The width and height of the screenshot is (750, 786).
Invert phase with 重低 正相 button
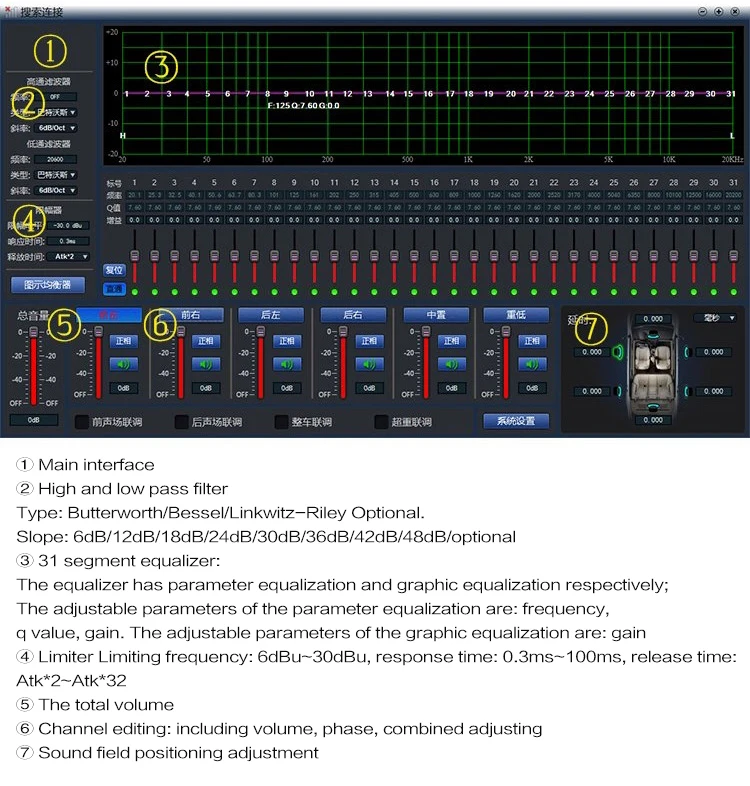(x=532, y=341)
